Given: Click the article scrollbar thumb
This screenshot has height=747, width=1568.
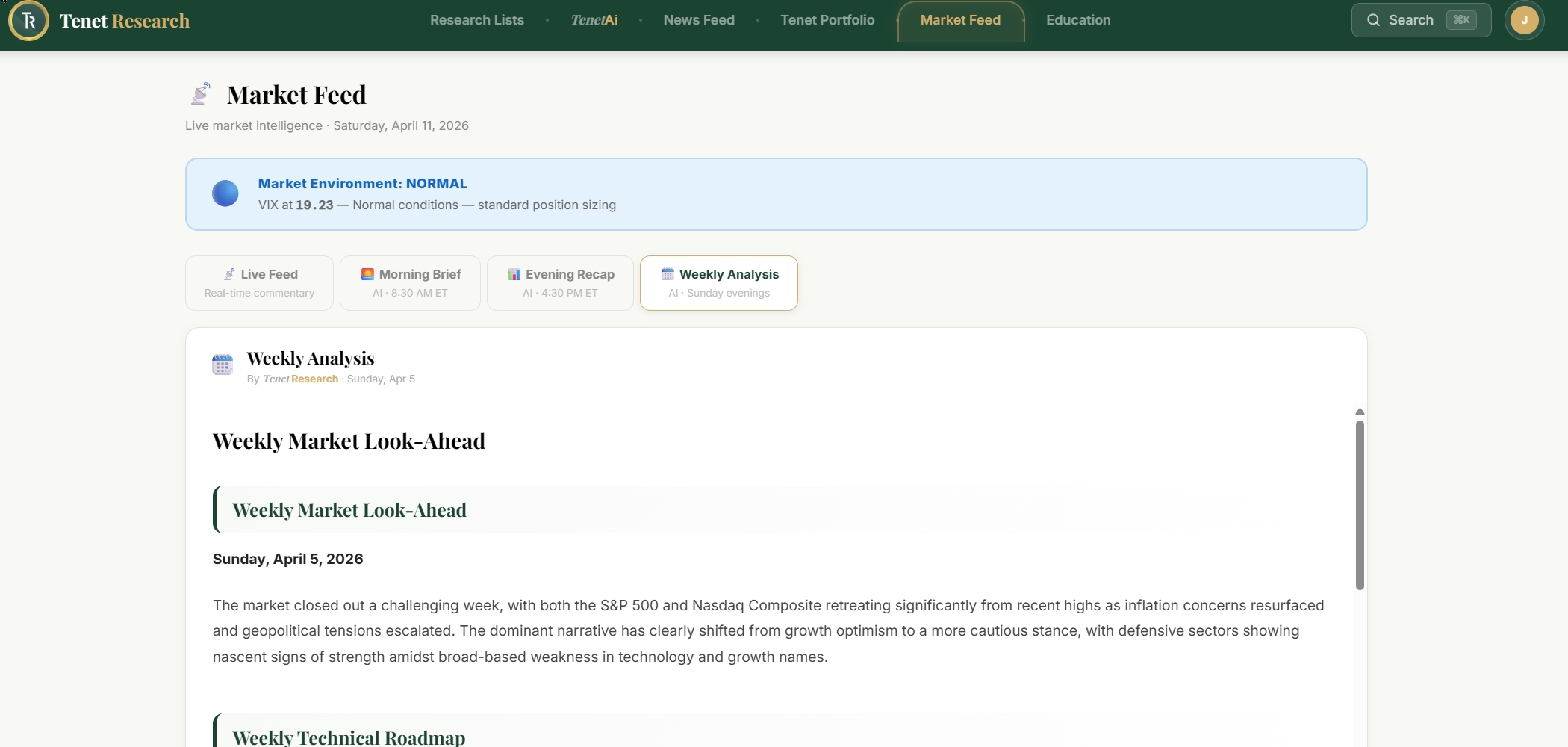Looking at the screenshot, I should pyautogui.click(x=1360, y=505).
